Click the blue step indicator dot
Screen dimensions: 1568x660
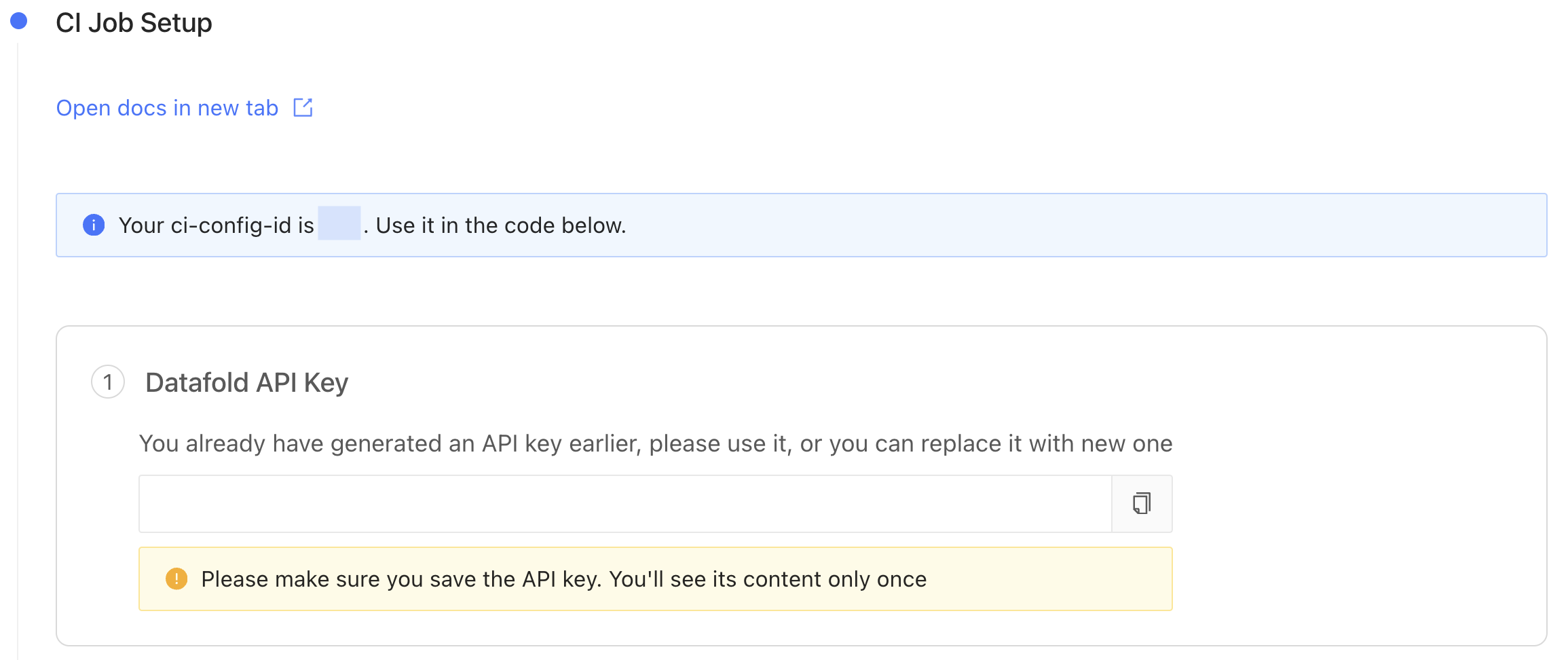point(19,21)
